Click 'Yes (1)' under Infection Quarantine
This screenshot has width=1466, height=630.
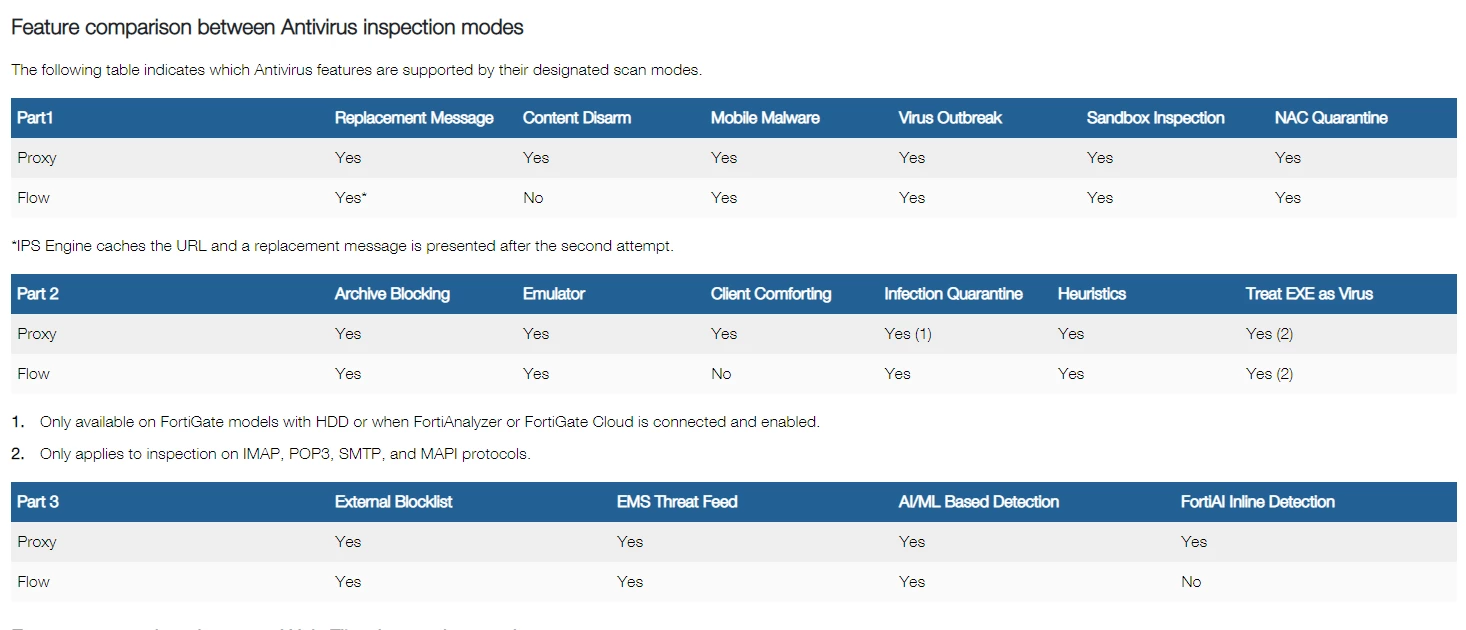pyautogui.click(x=908, y=334)
